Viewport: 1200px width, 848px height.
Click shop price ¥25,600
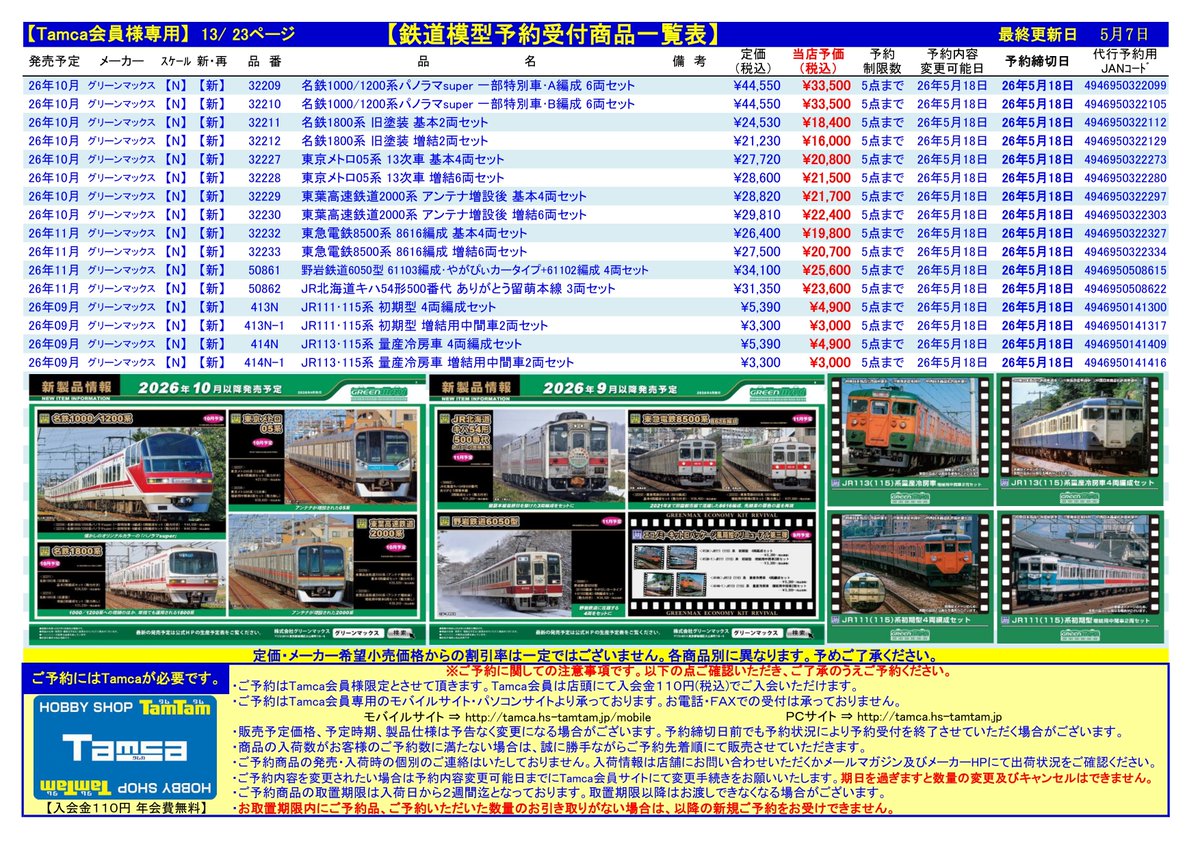(825, 270)
